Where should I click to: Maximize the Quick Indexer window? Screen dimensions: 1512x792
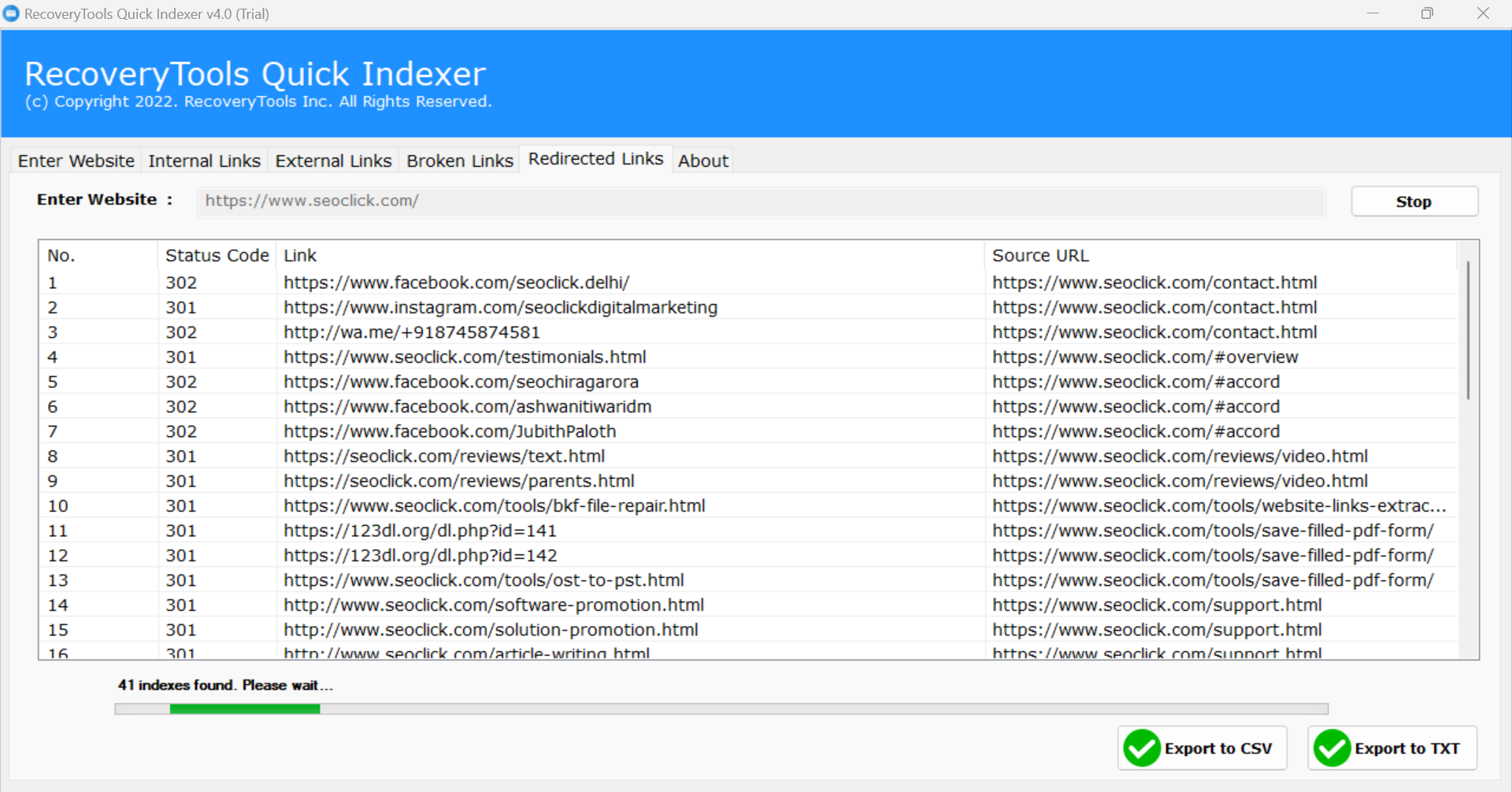[x=1427, y=13]
